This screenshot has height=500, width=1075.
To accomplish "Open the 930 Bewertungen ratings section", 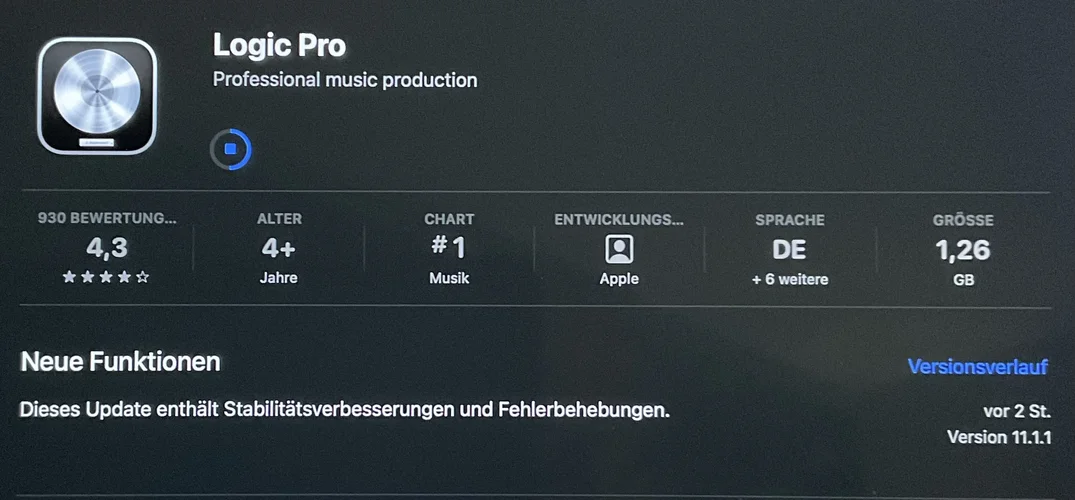I will click(x=106, y=219).
